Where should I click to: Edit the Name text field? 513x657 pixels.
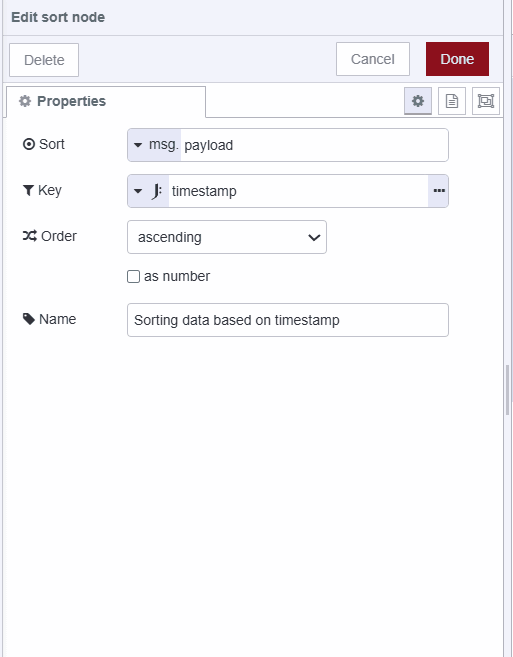click(x=288, y=320)
